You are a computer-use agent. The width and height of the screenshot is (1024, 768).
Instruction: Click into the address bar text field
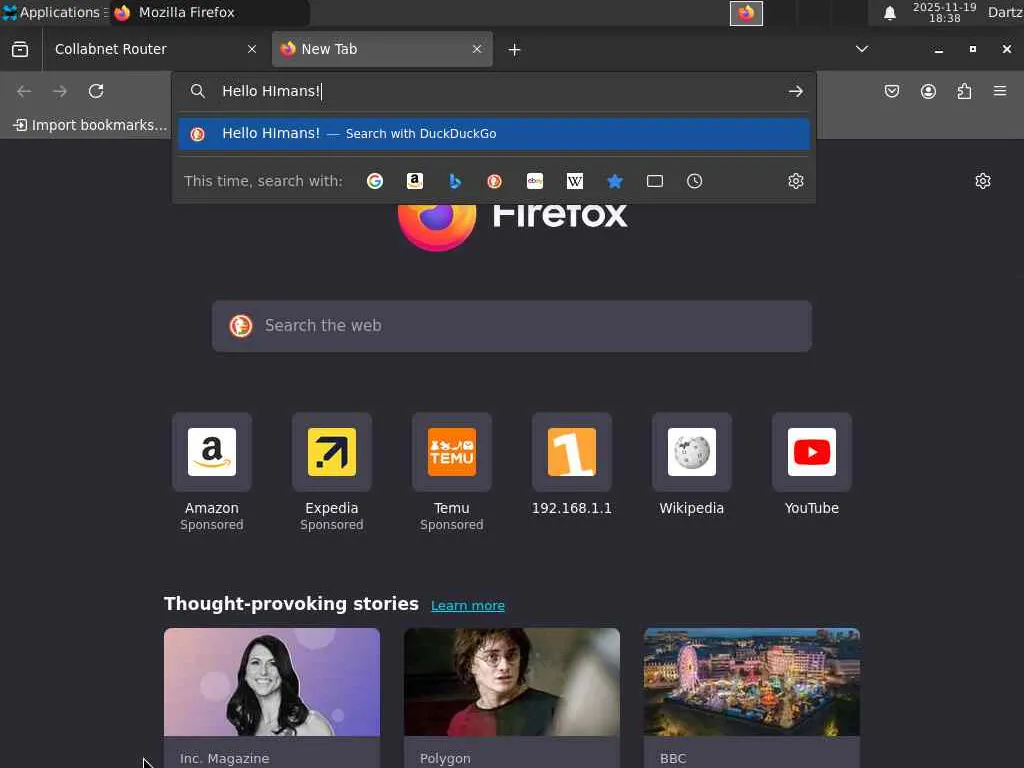(496, 91)
